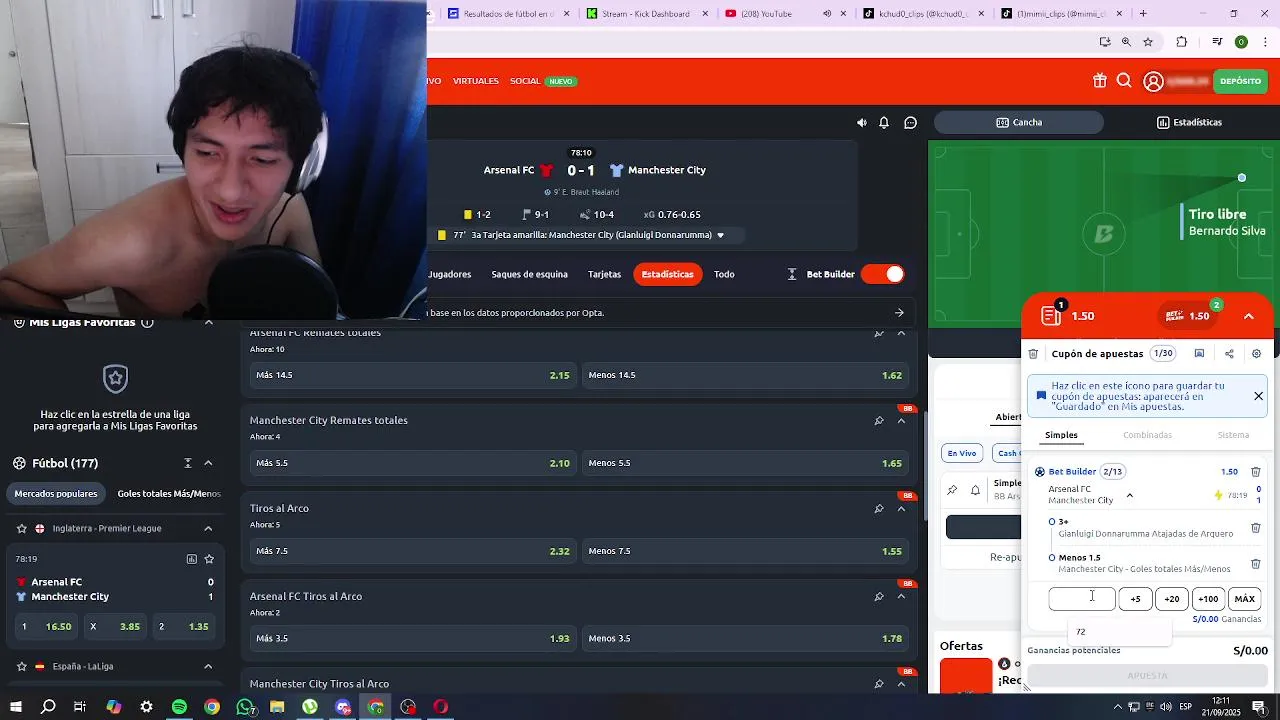Screen dimensions: 1280x720
Task: Dismiss the save-coupon hint banner
Action: (1258, 396)
